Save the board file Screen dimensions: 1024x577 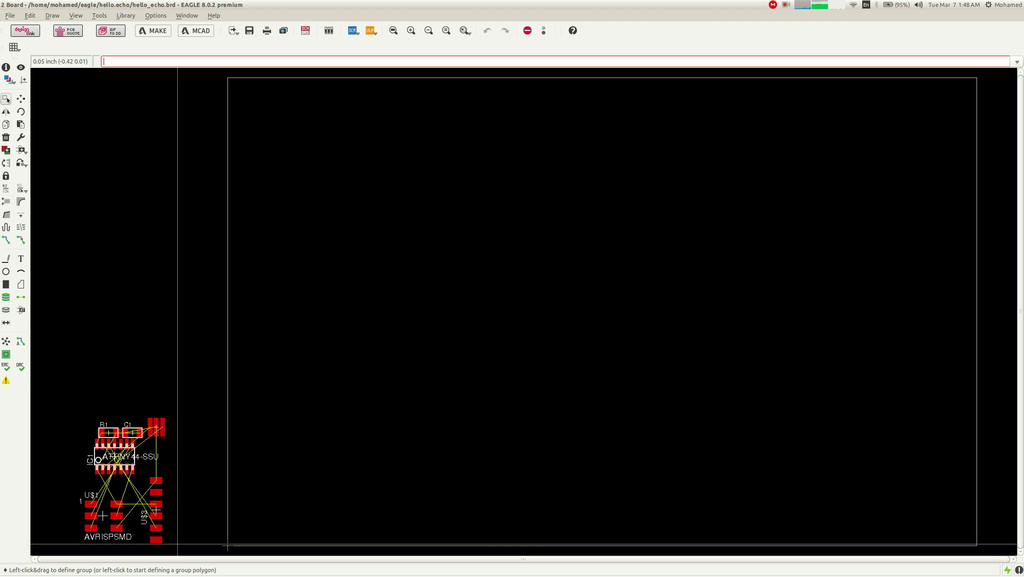click(249, 31)
